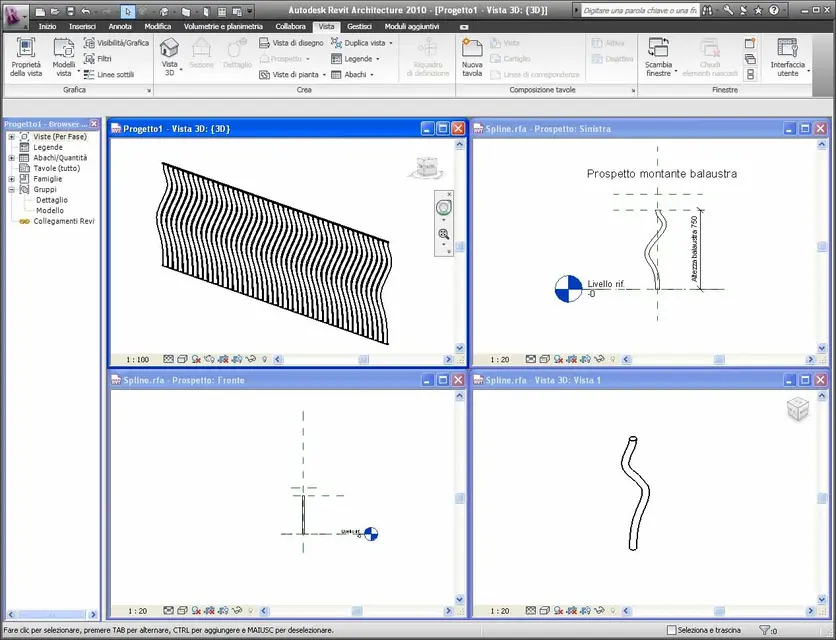The width and height of the screenshot is (836, 640).
Task: Click the steering wheel navigation icon
Action: click(x=445, y=207)
